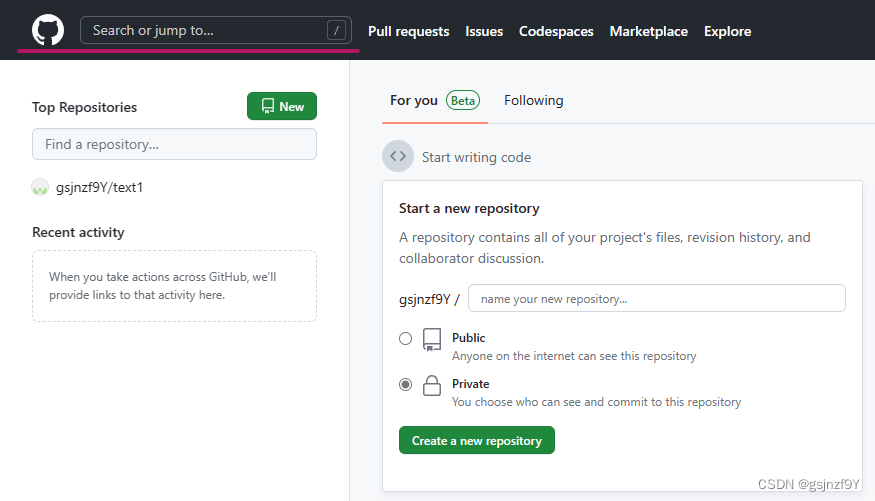Navigate to Explore in the header
The height and width of the screenshot is (501, 875).
(x=727, y=31)
